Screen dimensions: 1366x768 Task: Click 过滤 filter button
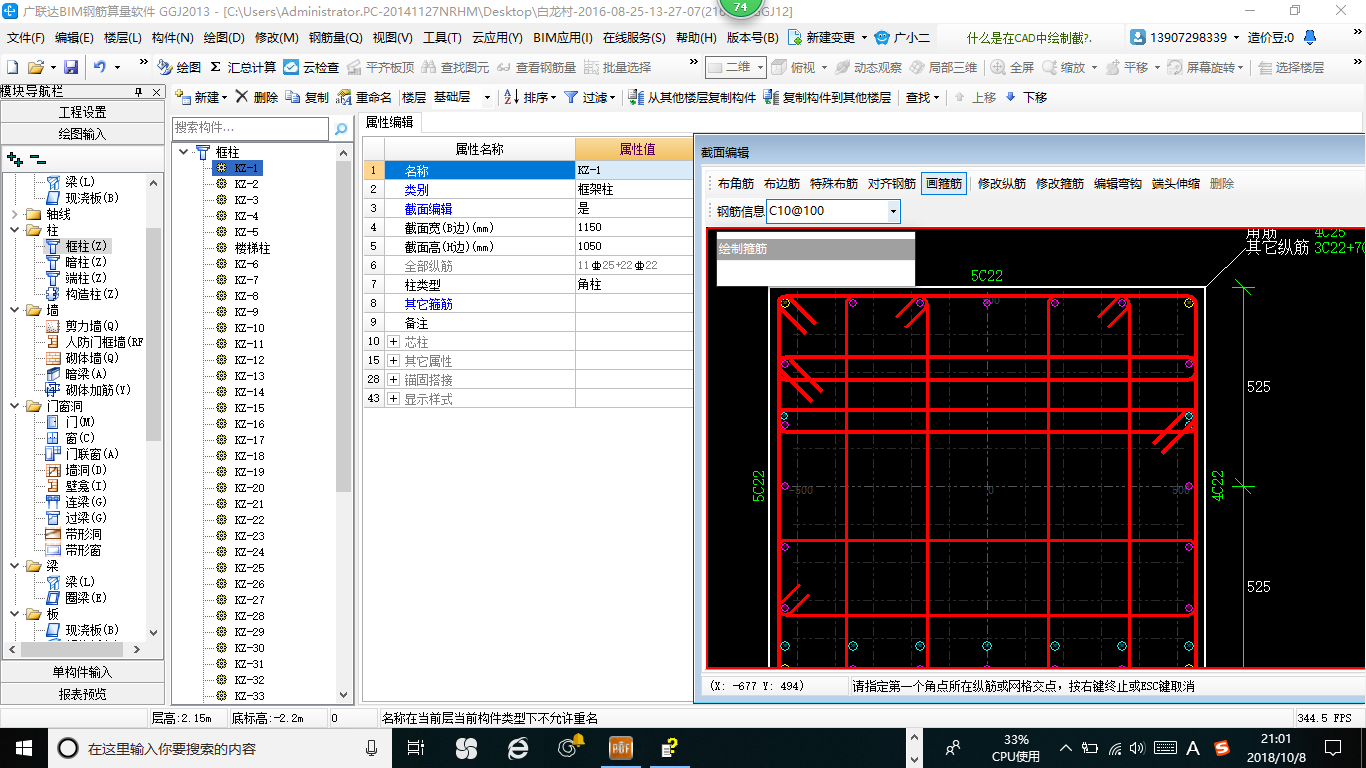pyautogui.click(x=590, y=97)
